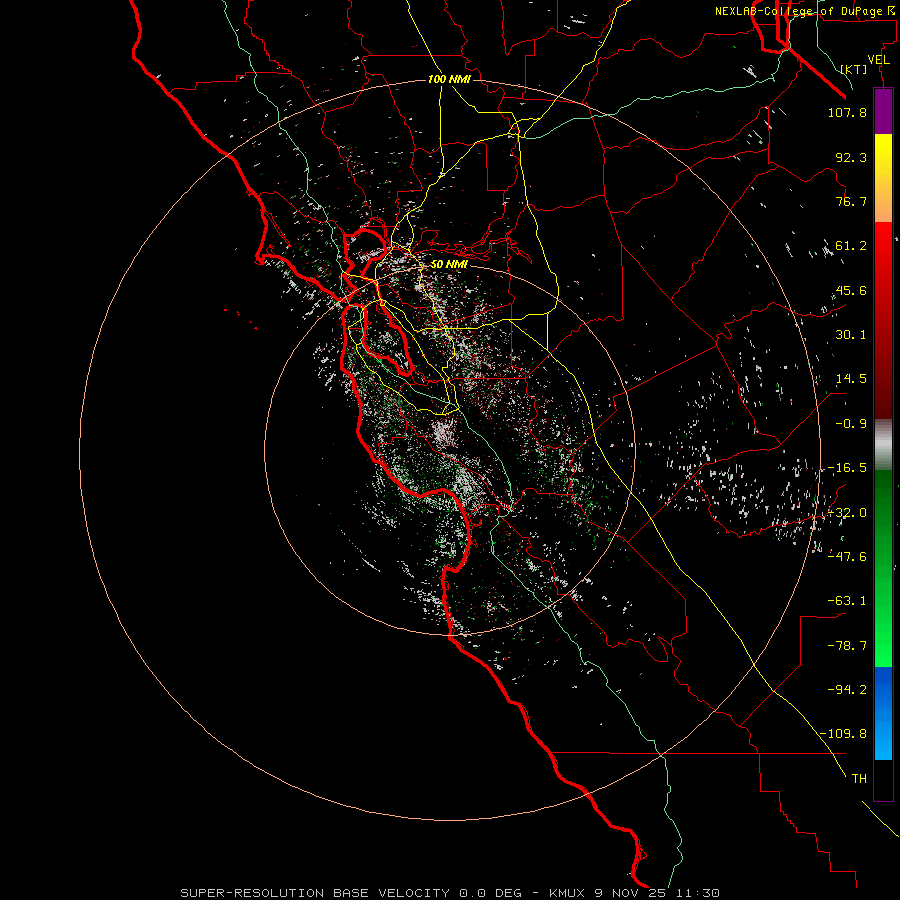Click the 9 NOV 25 11:30 timestamp
Screen dimensions: 900x900
[x=657, y=893]
